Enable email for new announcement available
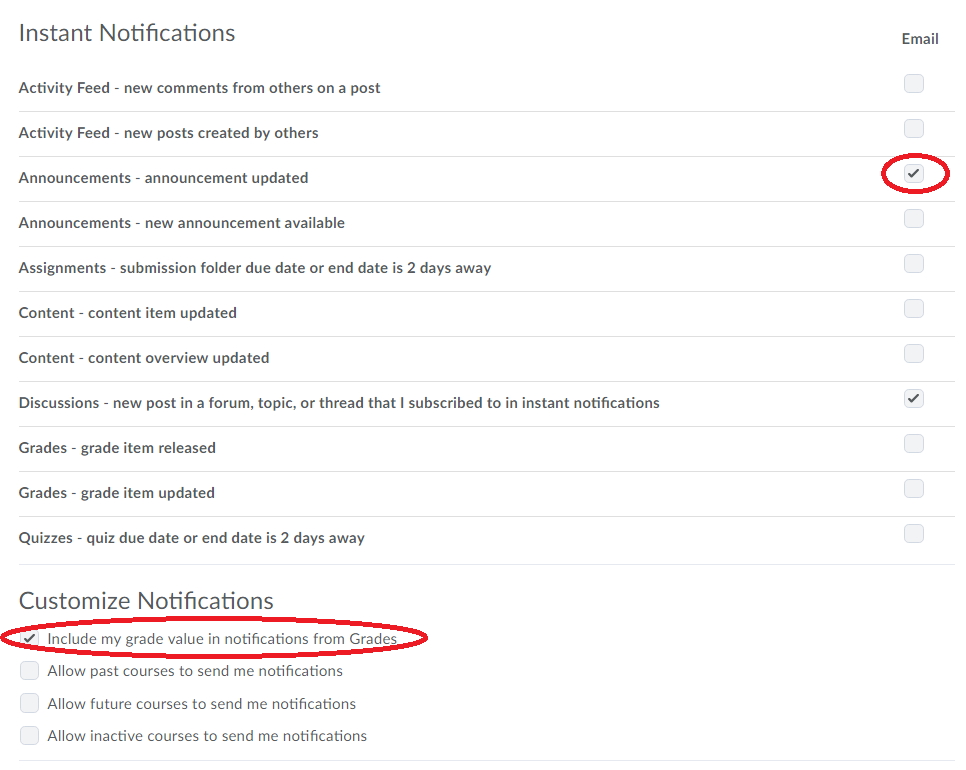Image resolution: width=966 pixels, height=770 pixels. (914, 219)
